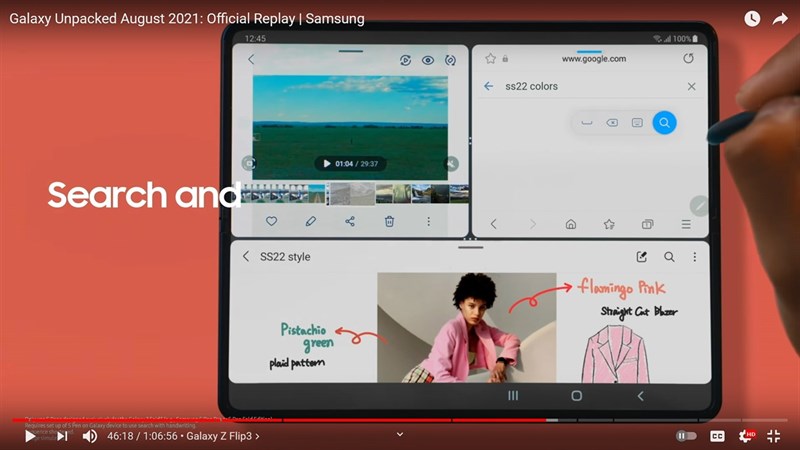Go back in the gallery app
The image size is (800, 450).
click(x=251, y=59)
